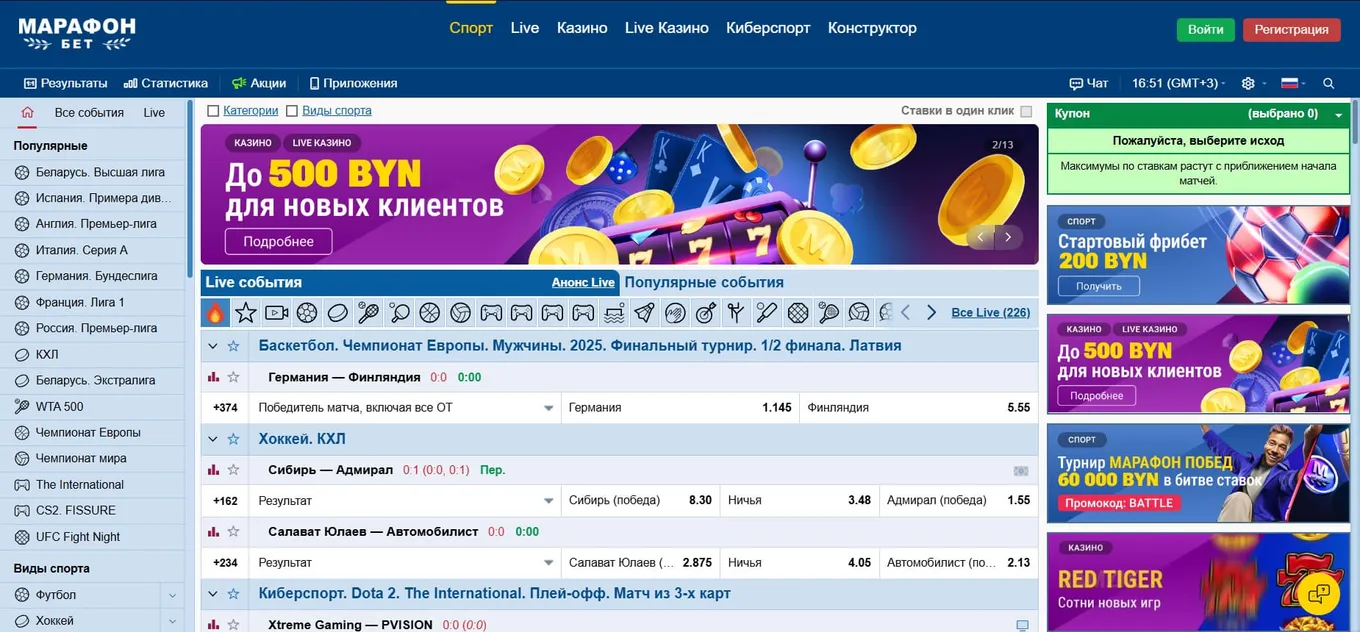1360x632 pixels.
Task: Open statistics icon for Германия — Финляндия
Action: point(213,377)
